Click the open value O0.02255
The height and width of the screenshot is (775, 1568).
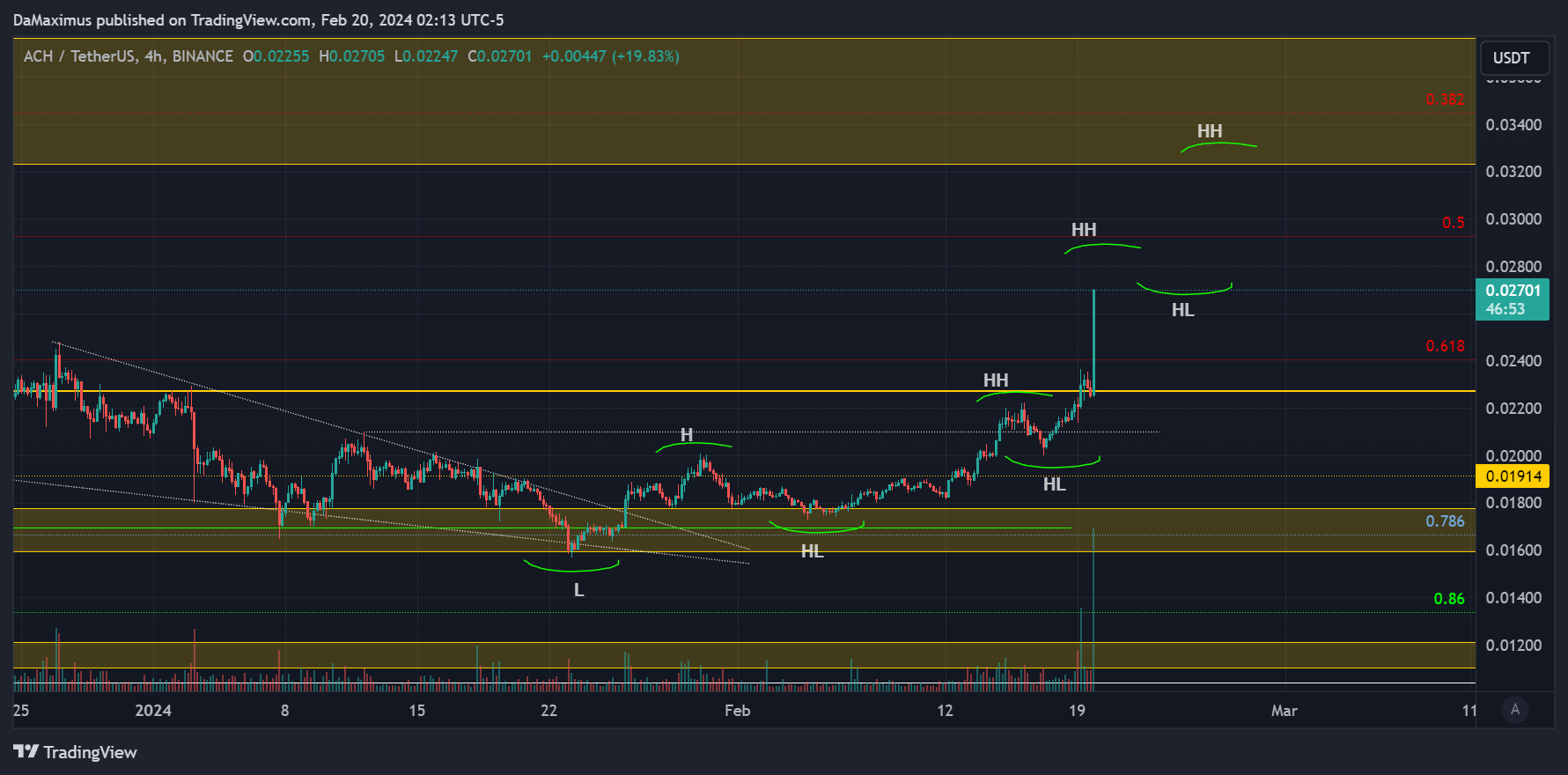(276, 56)
